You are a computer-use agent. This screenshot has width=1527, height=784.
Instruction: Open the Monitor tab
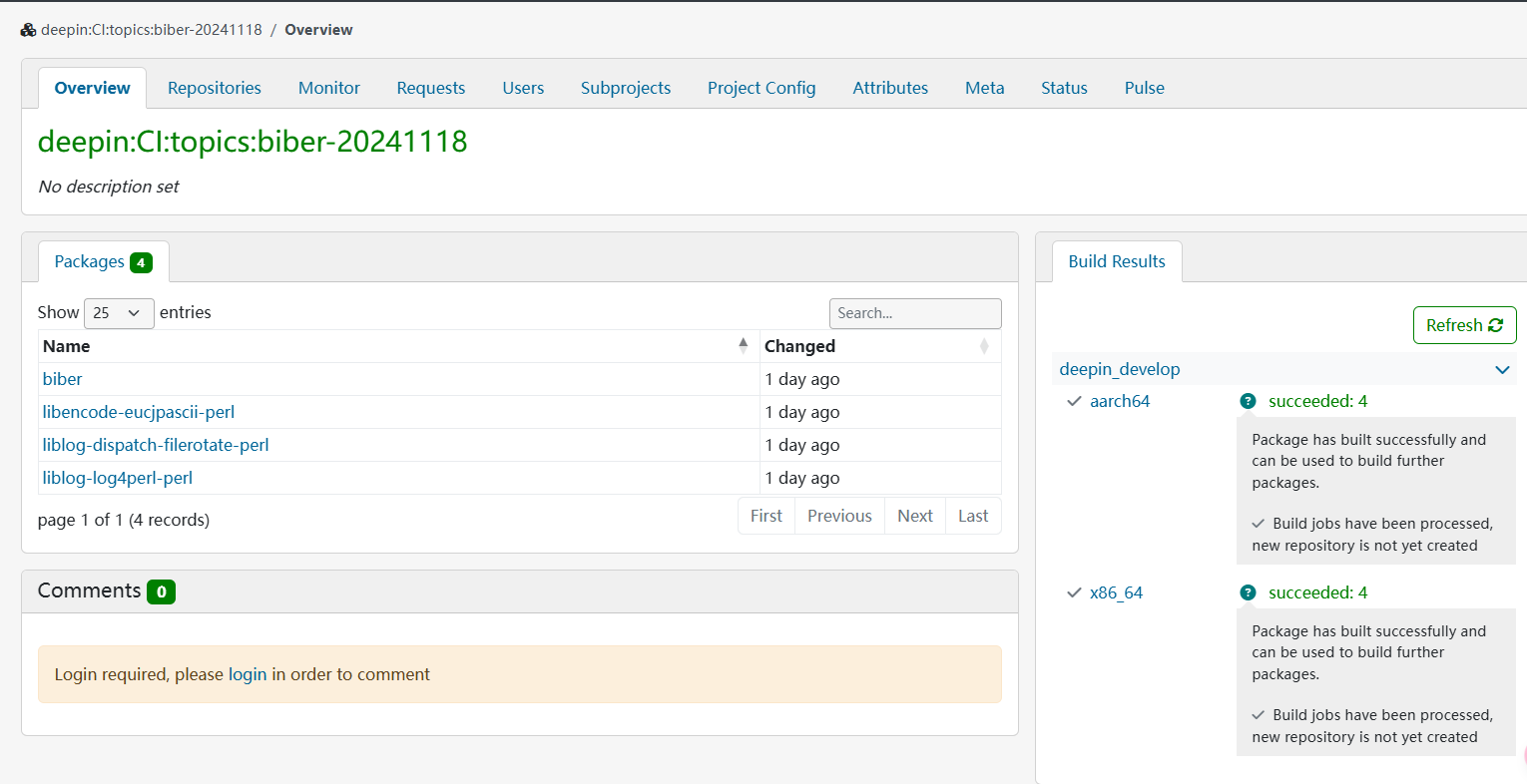(x=329, y=88)
